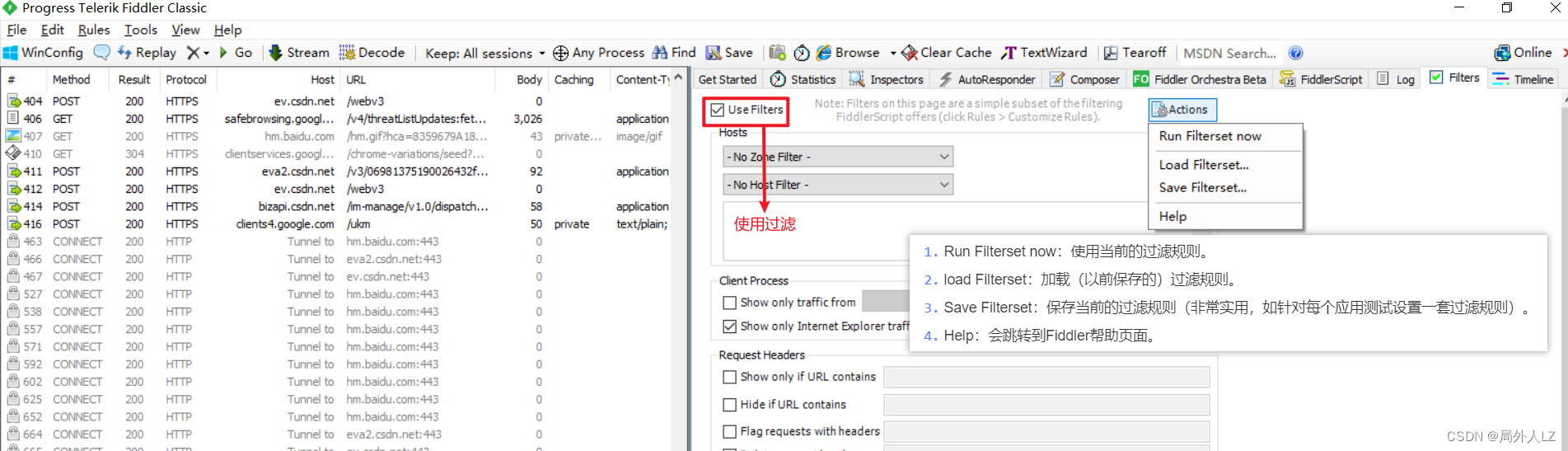
Task: Click the comment speech bubble icon
Action: pos(101,53)
